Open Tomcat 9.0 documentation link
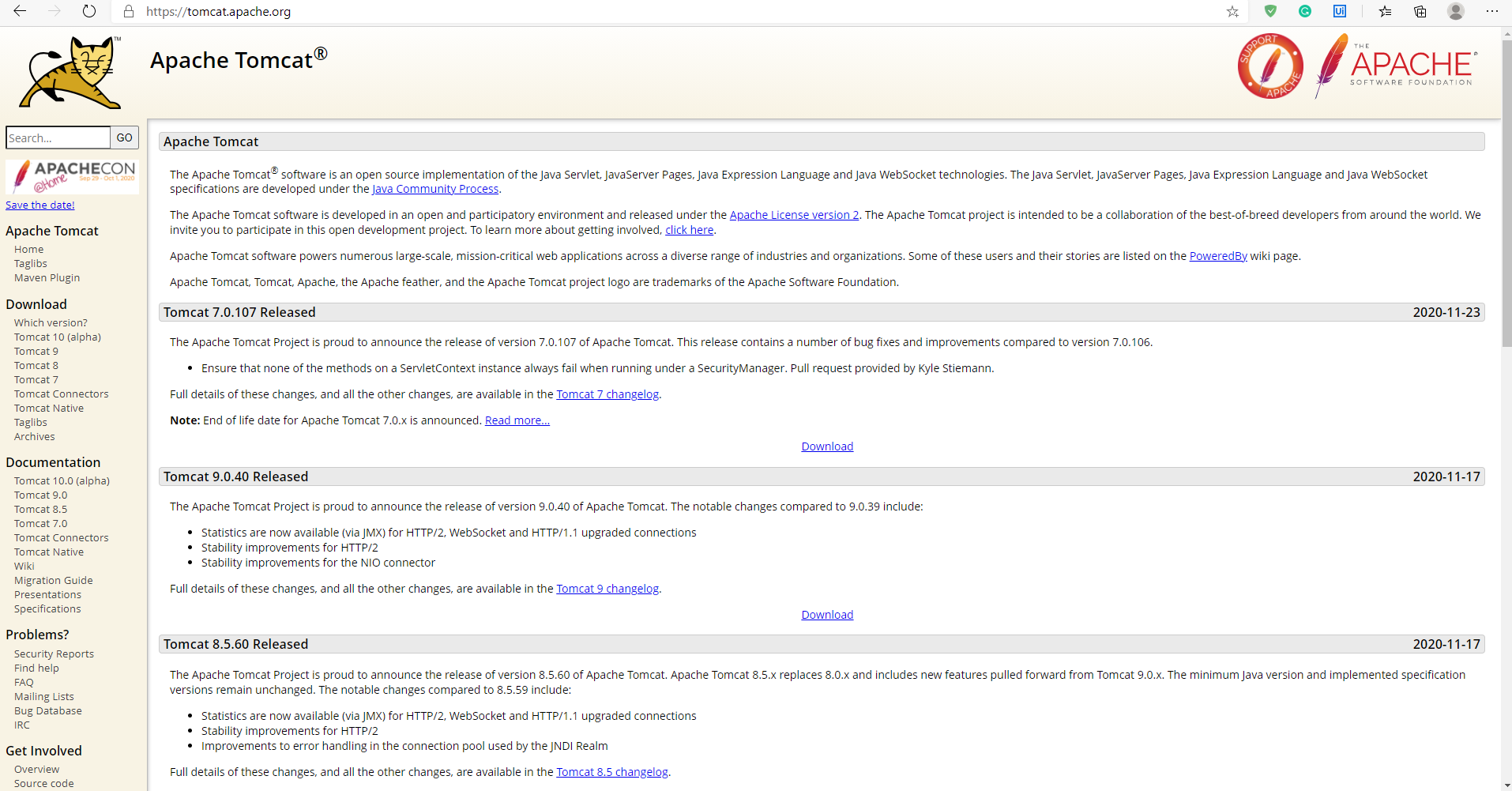 click(x=41, y=495)
